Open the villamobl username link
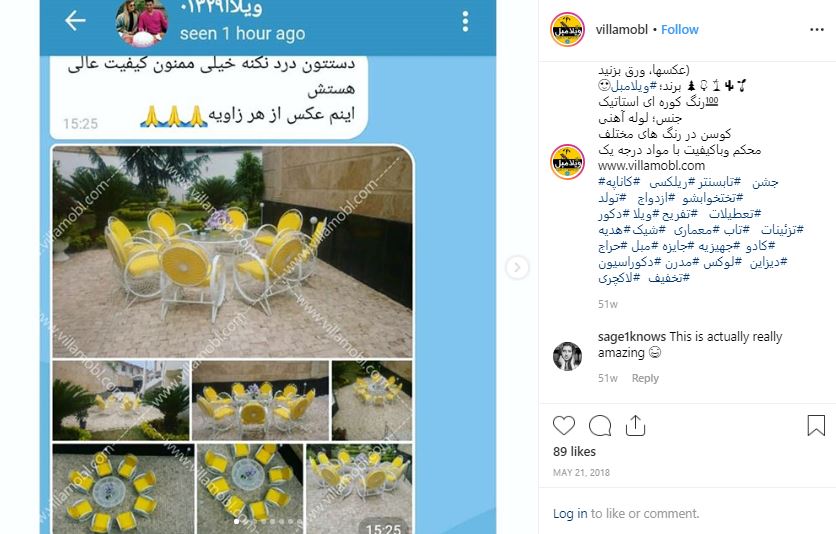The width and height of the screenshot is (836, 534). (x=622, y=30)
